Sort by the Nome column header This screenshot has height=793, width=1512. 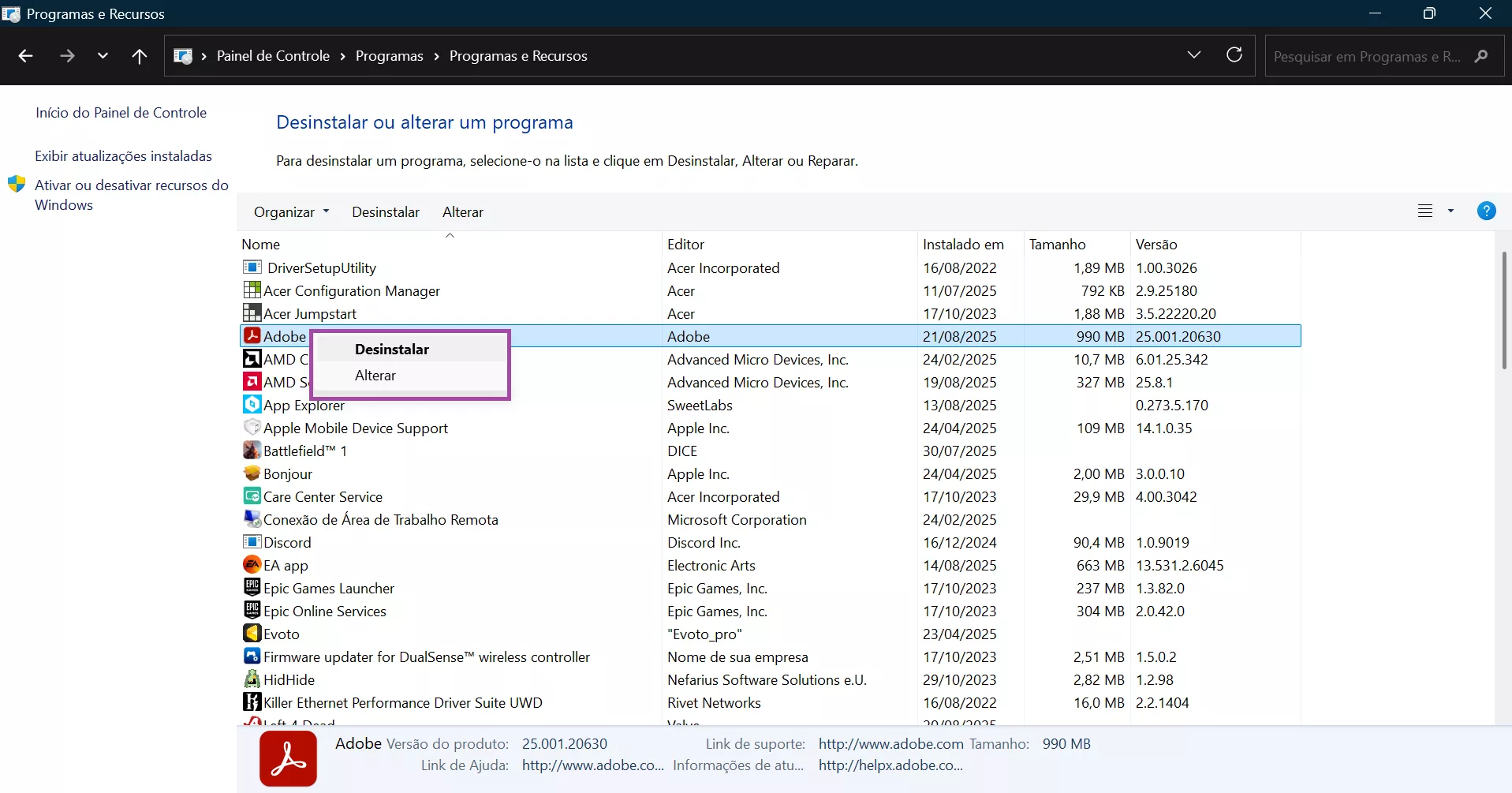(x=450, y=244)
